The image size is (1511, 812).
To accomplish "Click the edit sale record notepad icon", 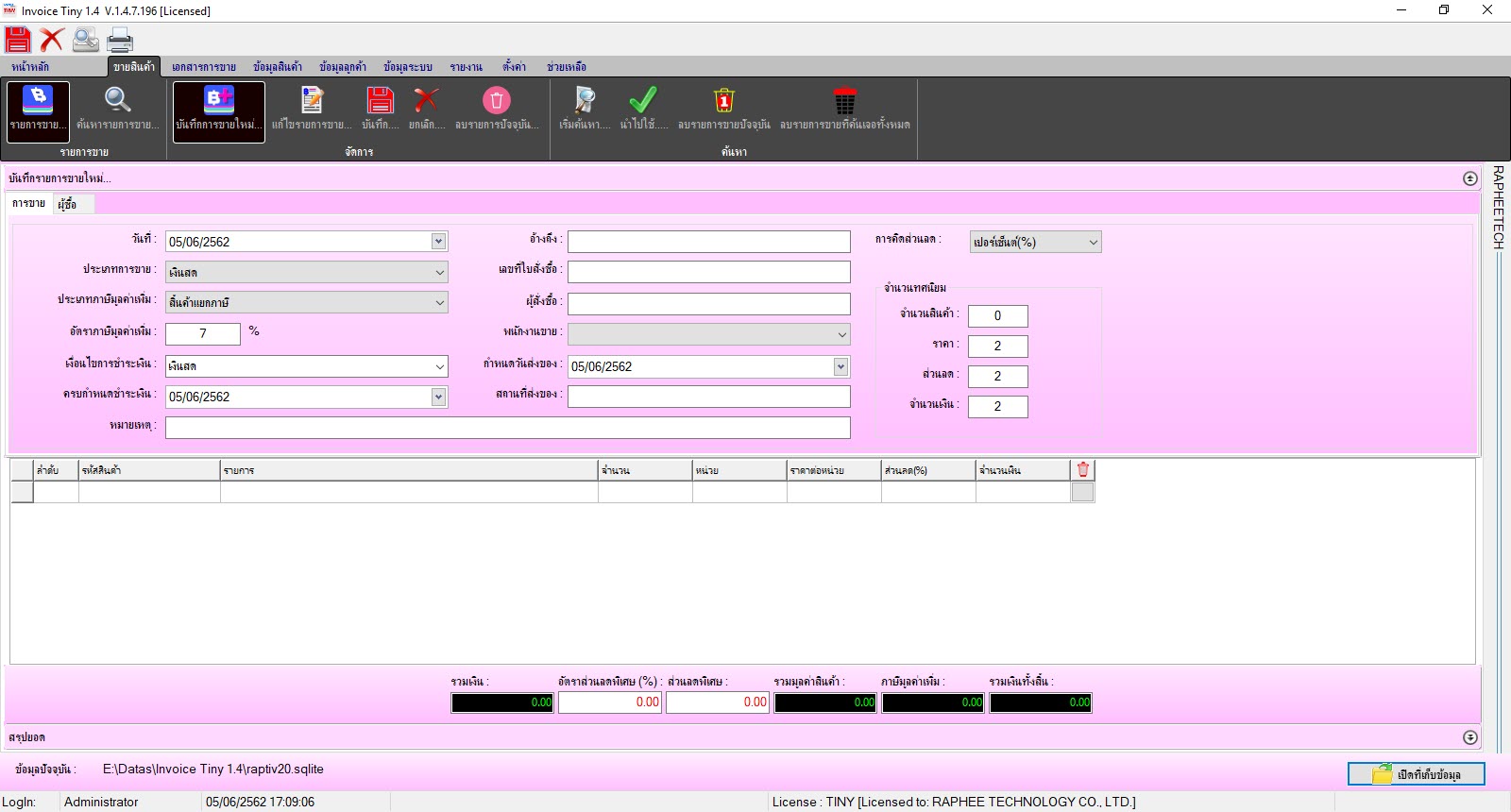I will (x=312, y=101).
